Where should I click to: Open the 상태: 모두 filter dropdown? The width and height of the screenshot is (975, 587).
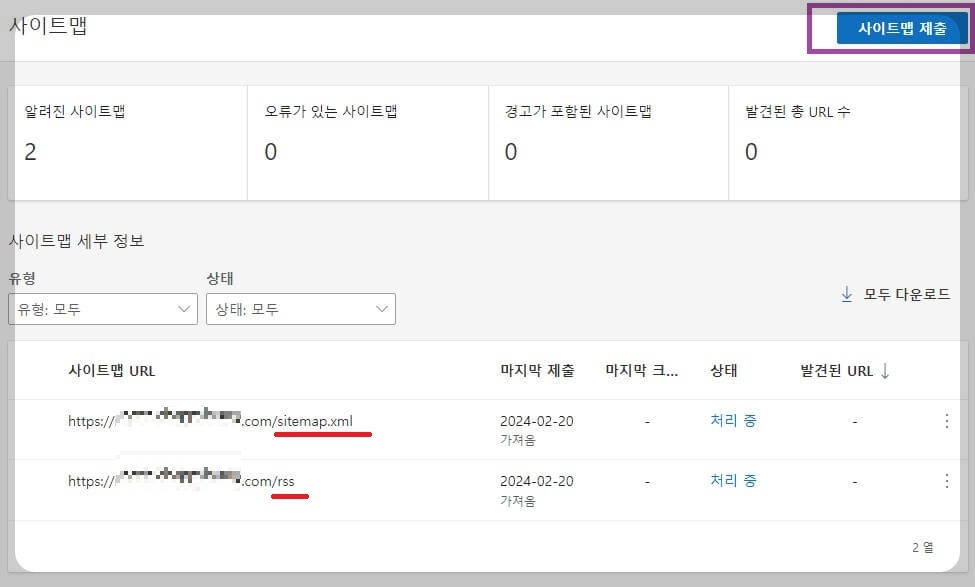click(299, 309)
